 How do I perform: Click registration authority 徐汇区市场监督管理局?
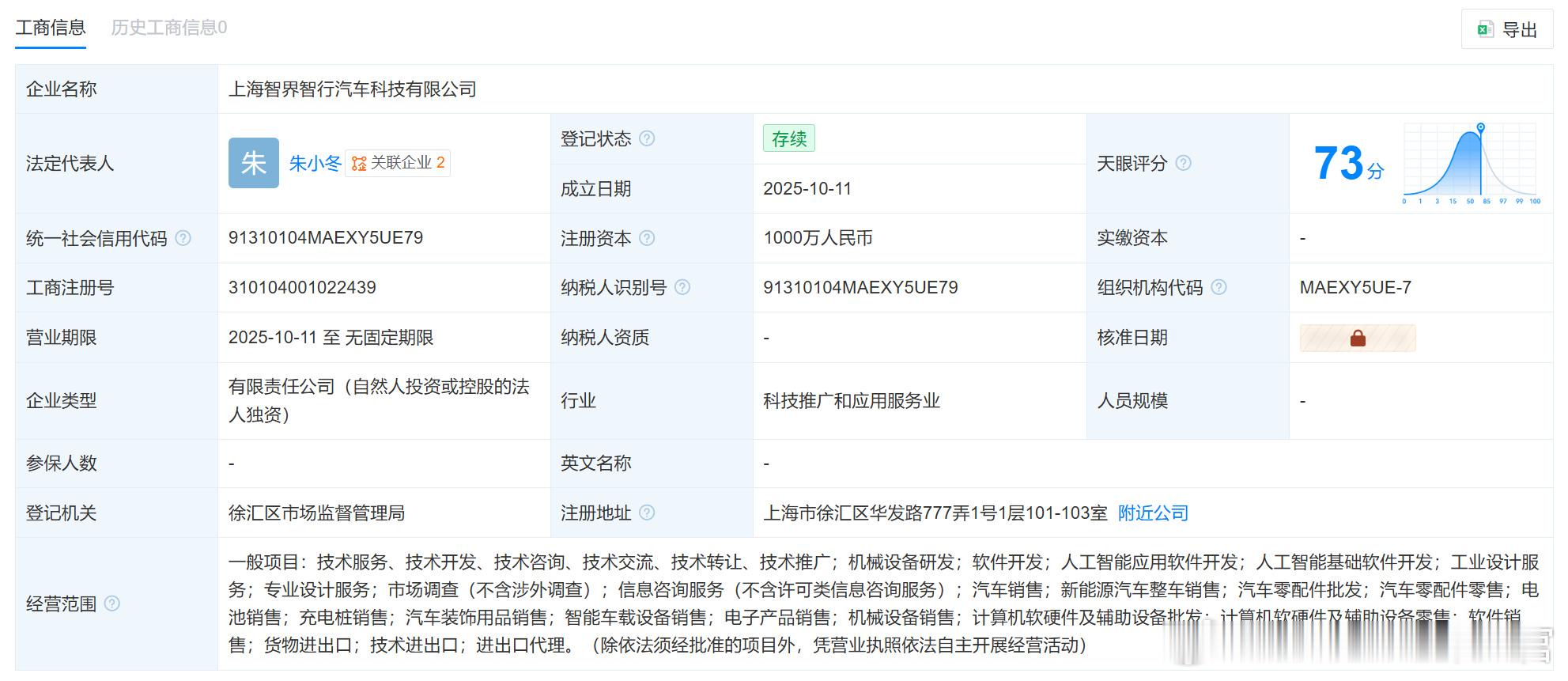(x=316, y=513)
